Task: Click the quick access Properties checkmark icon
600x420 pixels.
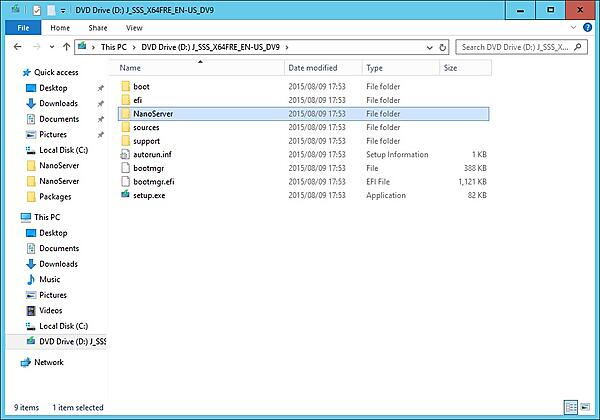Action: (37, 10)
